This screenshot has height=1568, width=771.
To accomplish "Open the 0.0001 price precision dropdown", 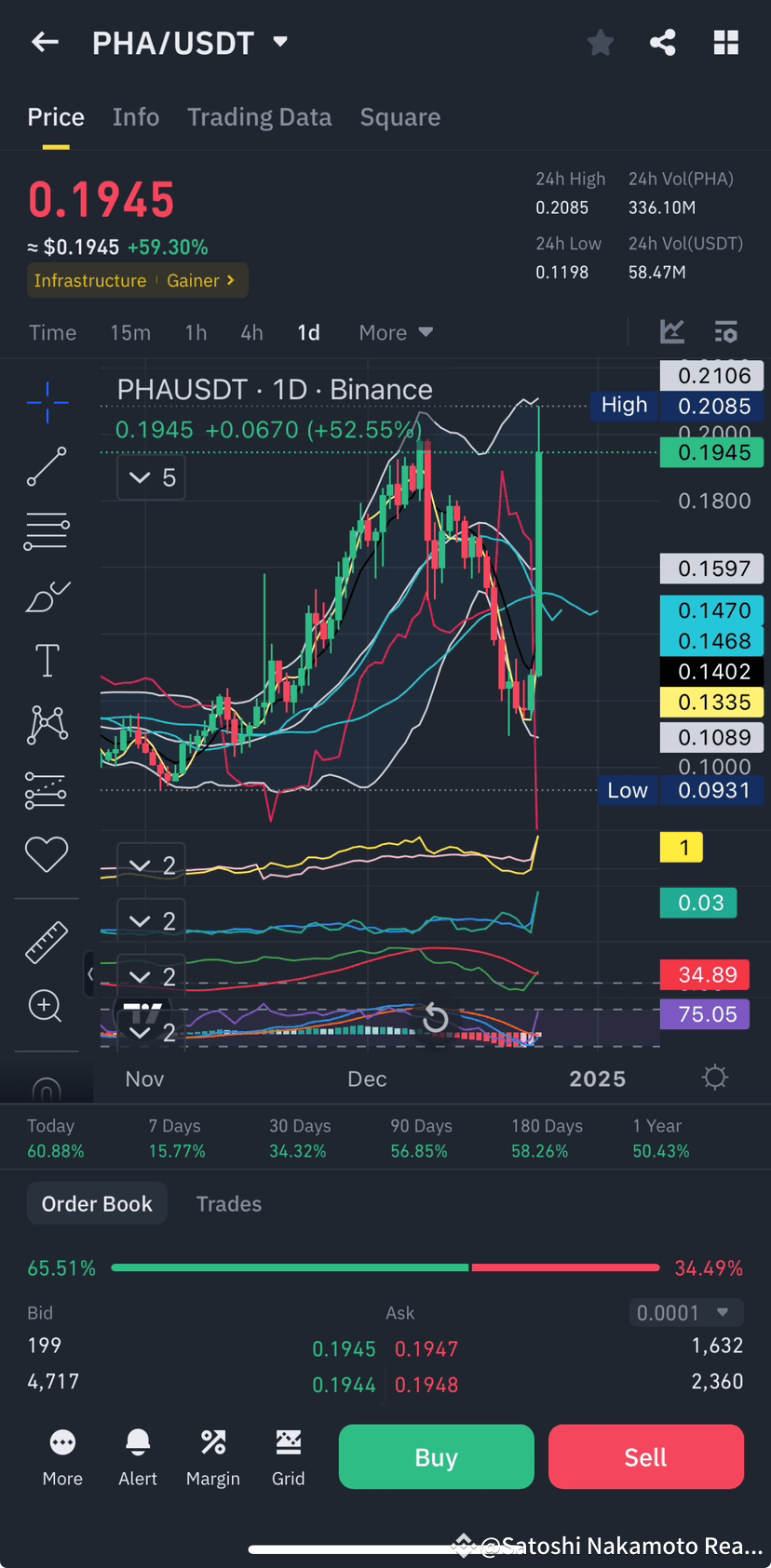I will point(686,1313).
